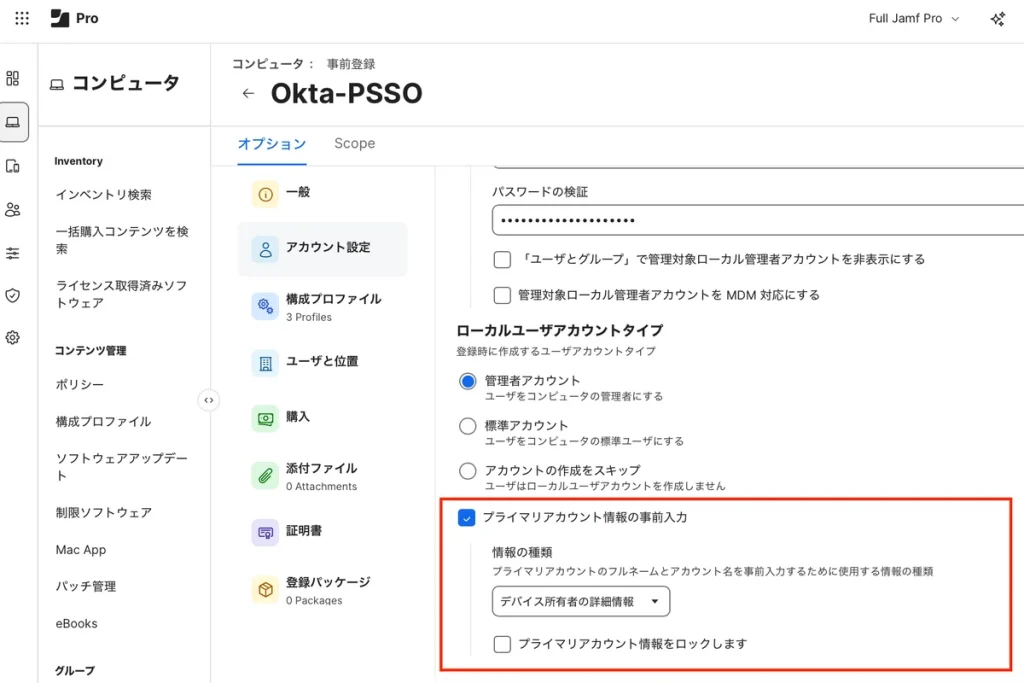The image size is (1024, 683).
Task: Open the dashboard icon in left rail
Action: pyautogui.click(x=13, y=79)
